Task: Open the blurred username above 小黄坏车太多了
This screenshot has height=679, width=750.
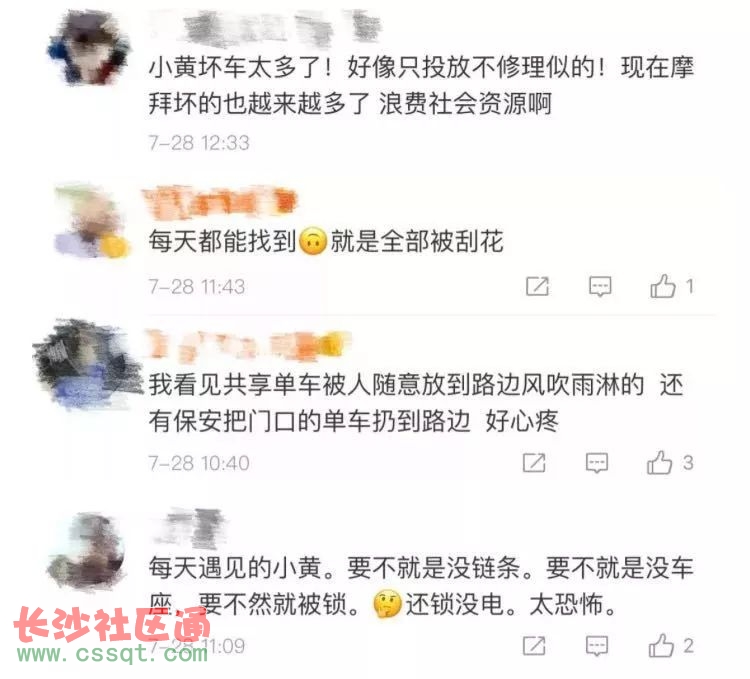Action: tap(265, 29)
